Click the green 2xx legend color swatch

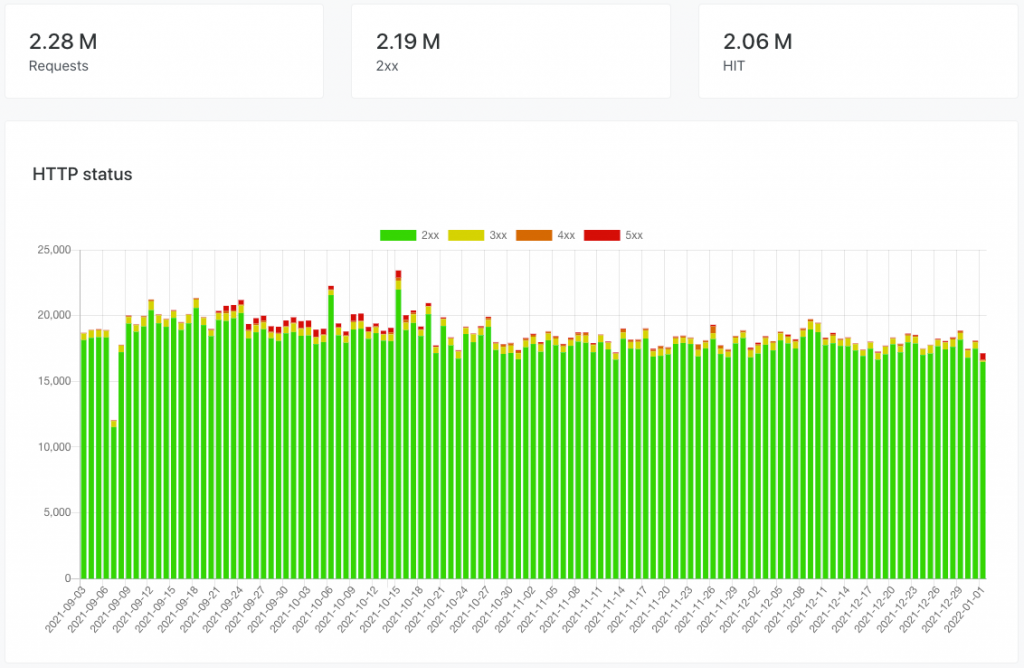click(398, 235)
